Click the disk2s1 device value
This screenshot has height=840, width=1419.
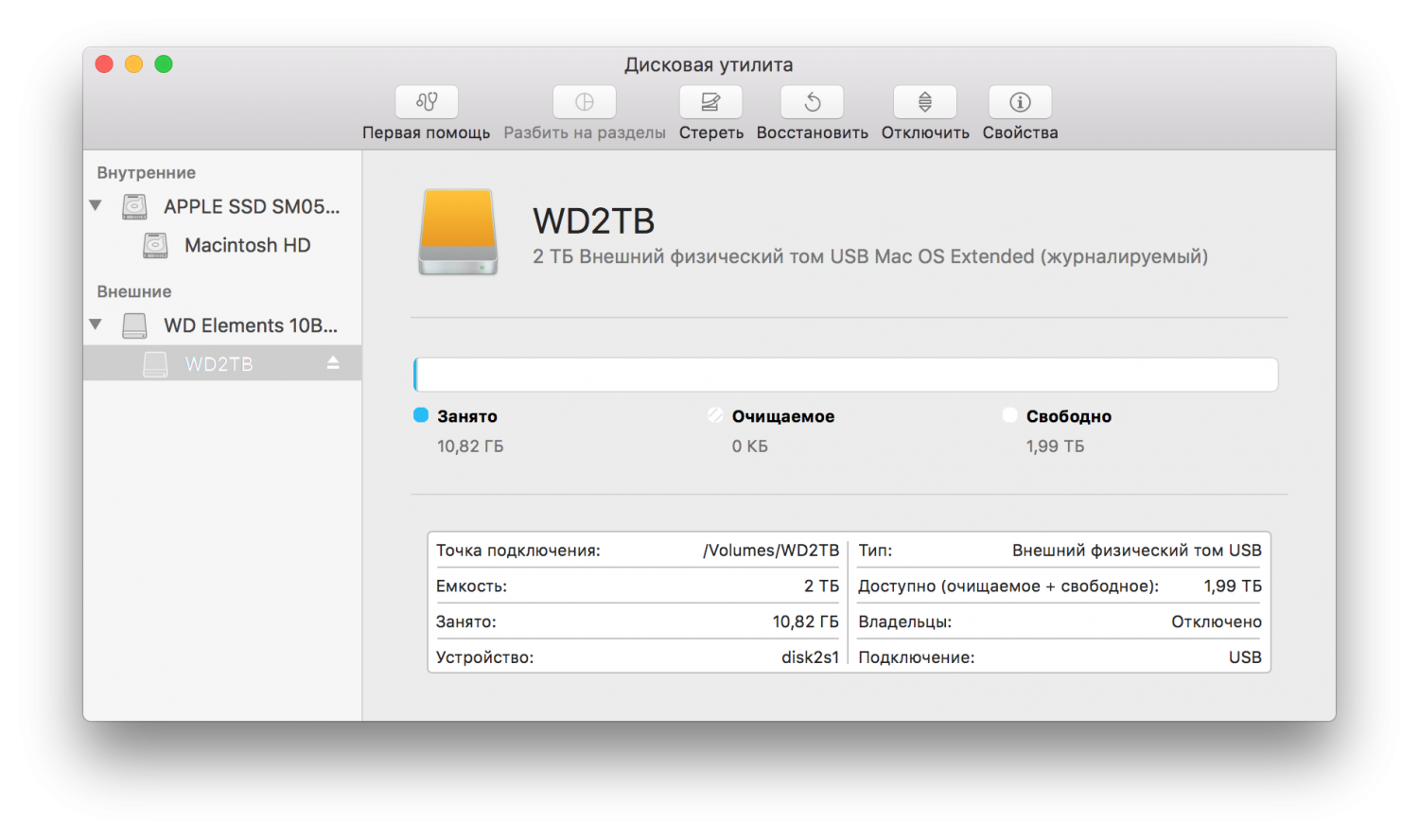coord(810,657)
